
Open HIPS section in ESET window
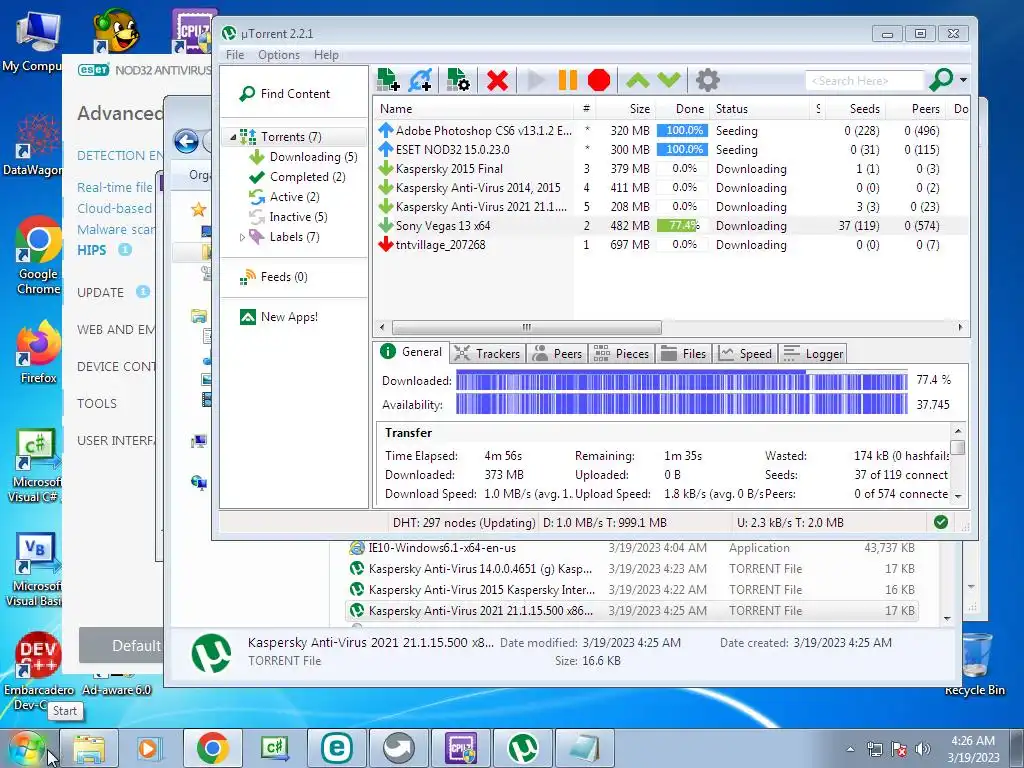coord(91,250)
